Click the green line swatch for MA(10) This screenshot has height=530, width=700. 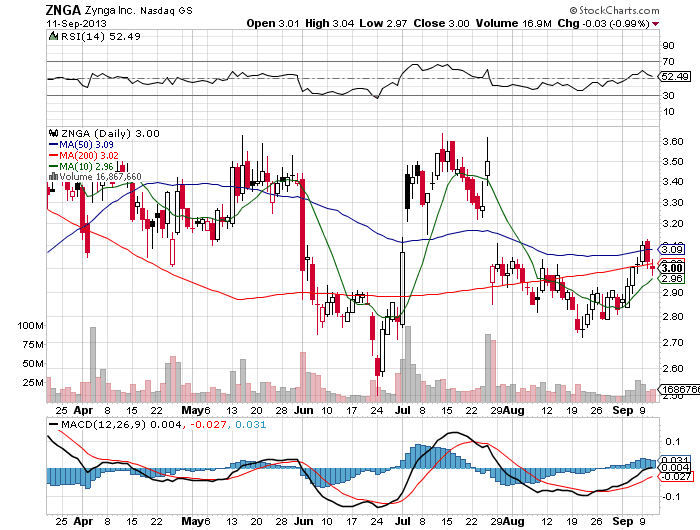pos(53,167)
